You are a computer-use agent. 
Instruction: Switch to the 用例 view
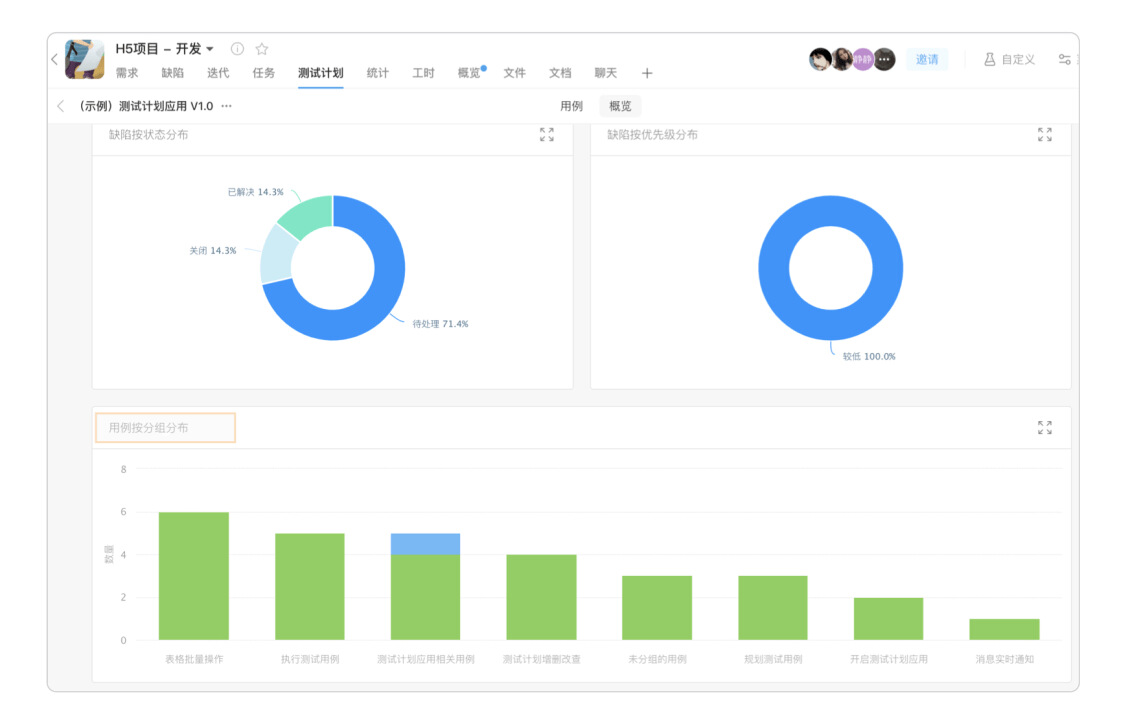[x=571, y=106]
